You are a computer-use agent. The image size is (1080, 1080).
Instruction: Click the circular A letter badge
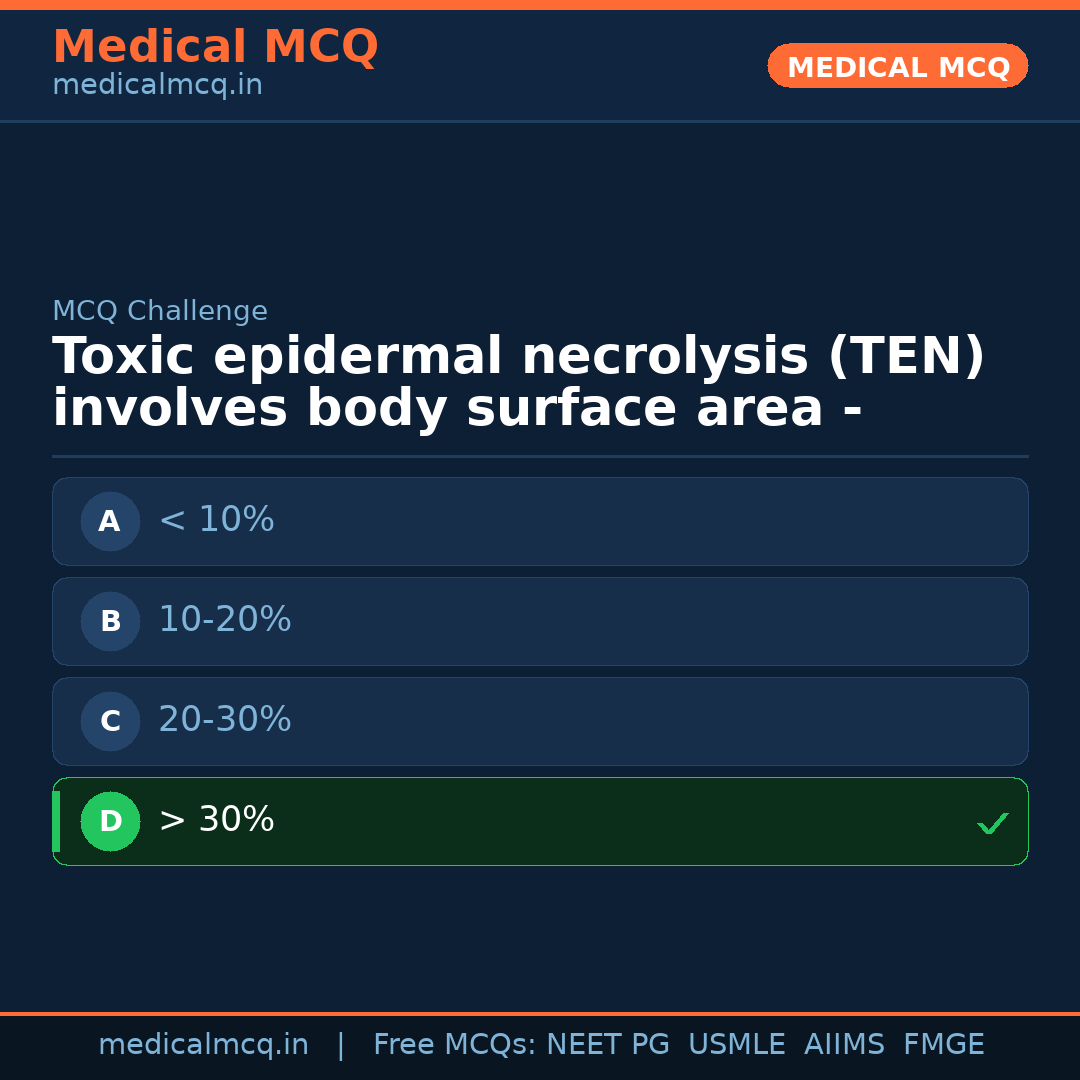pyautogui.click(x=110, y=521)
